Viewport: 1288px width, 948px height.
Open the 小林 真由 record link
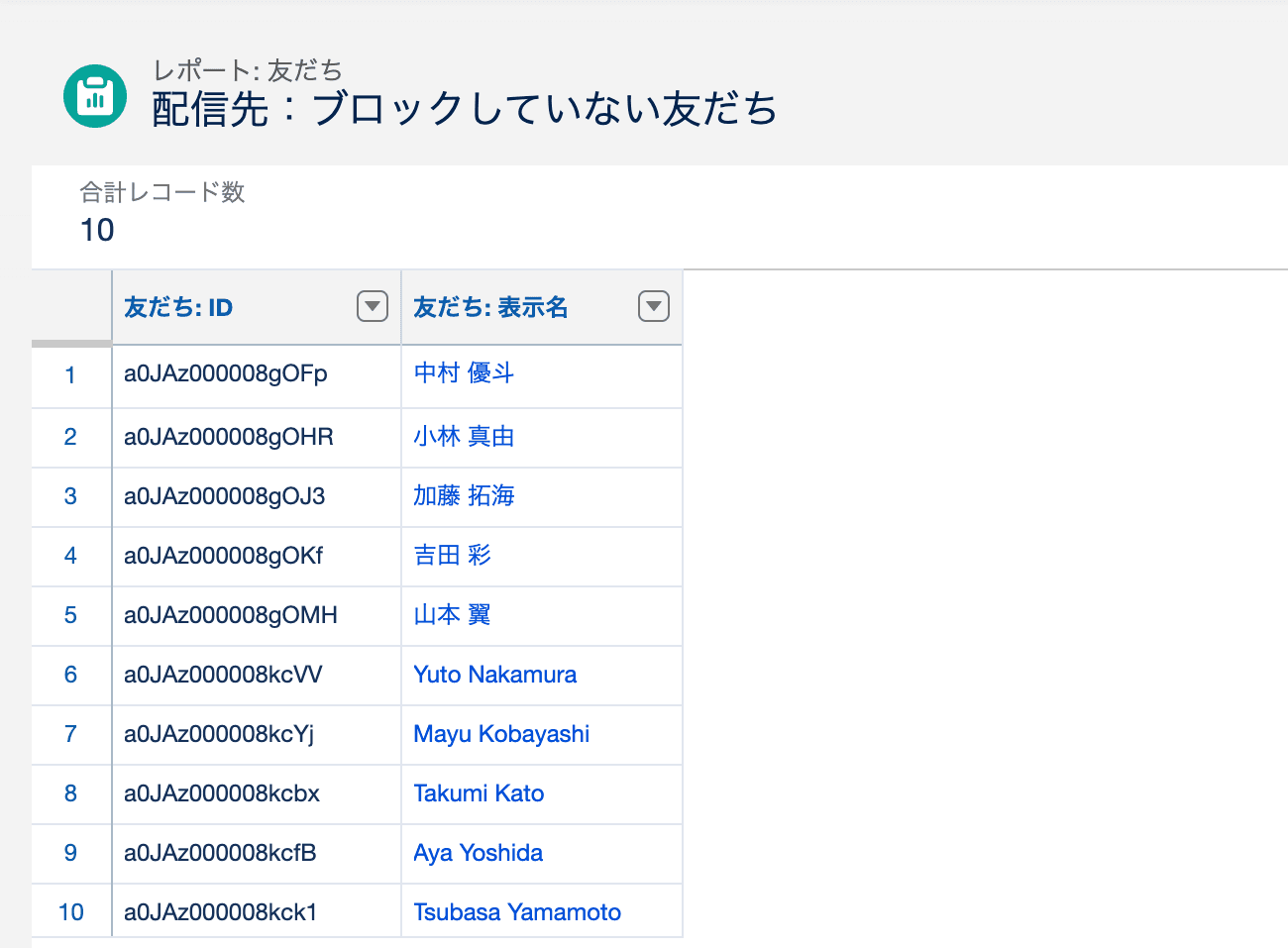click(464, 437)
